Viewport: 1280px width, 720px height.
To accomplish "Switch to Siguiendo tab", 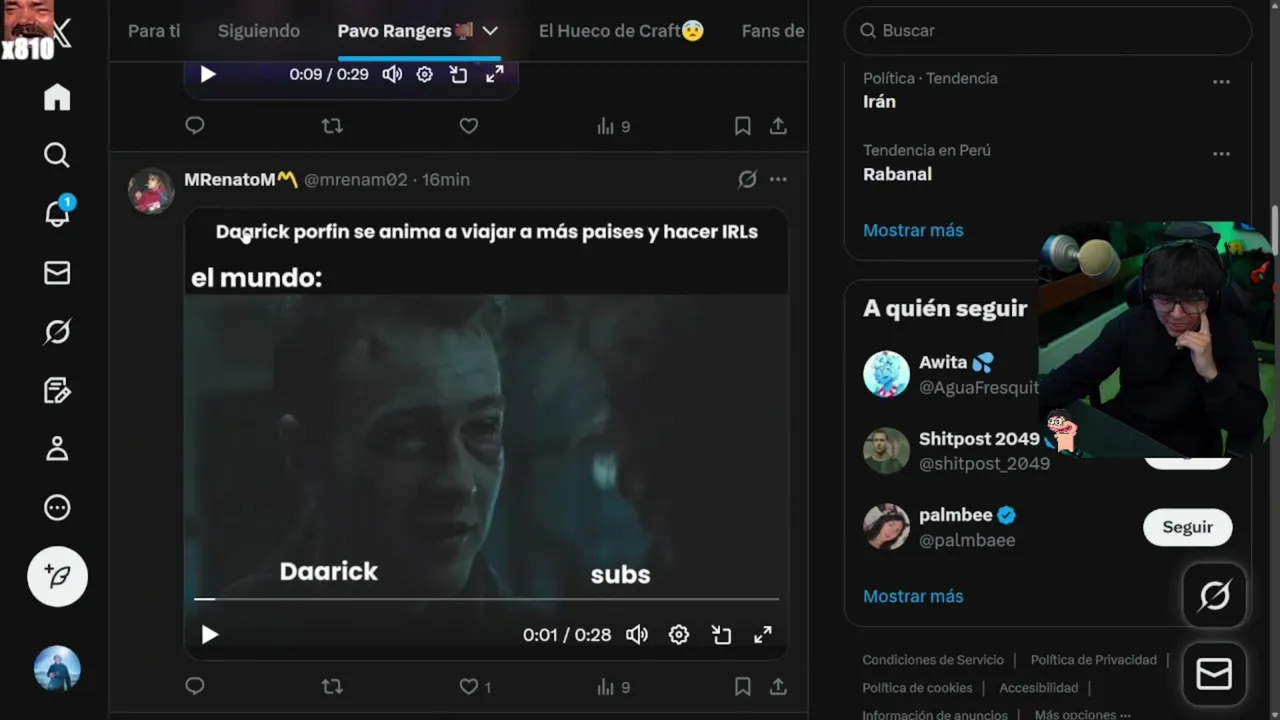I will click(x=259, y=31).
